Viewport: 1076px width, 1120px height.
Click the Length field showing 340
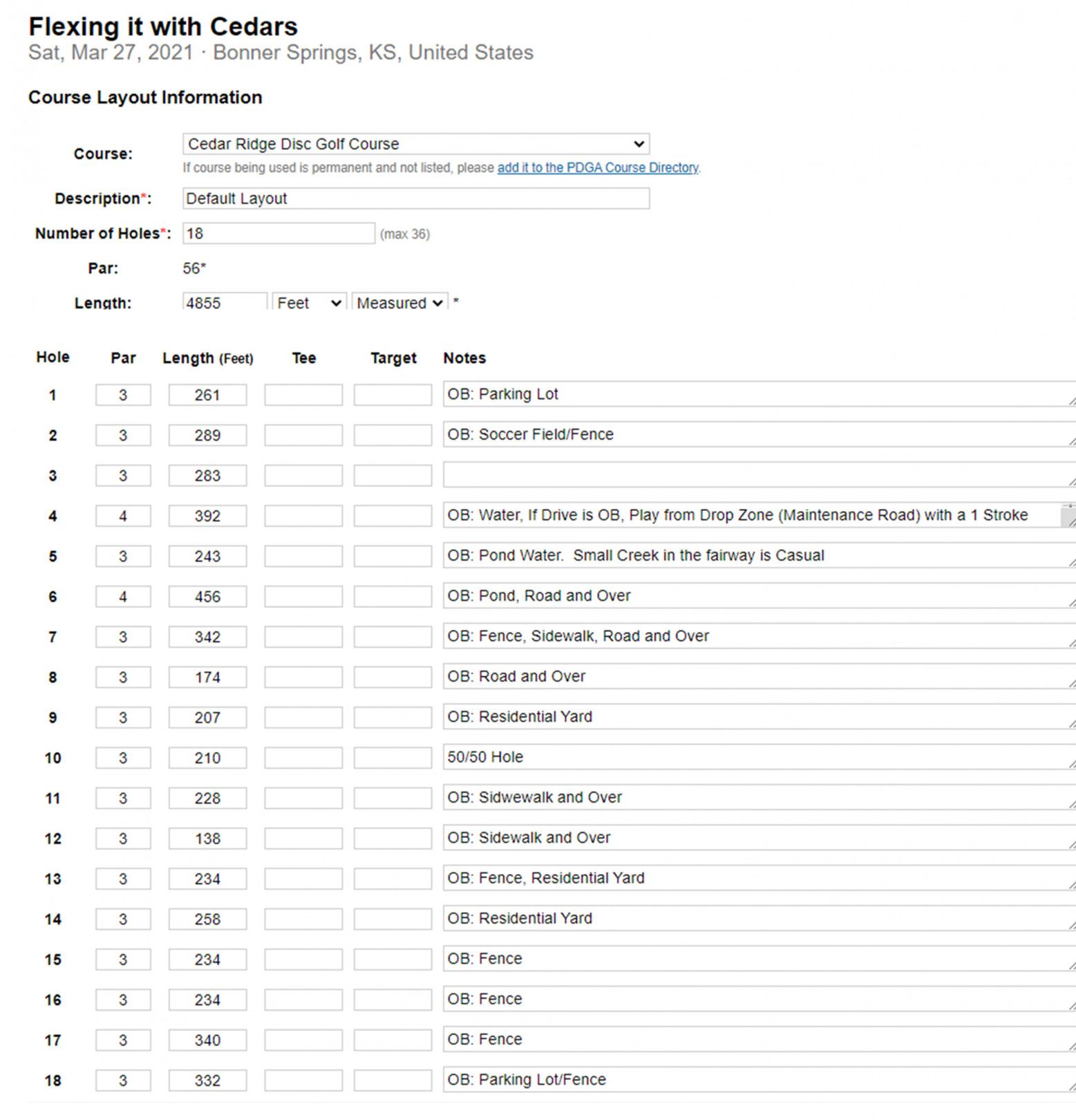point(207,1040)
